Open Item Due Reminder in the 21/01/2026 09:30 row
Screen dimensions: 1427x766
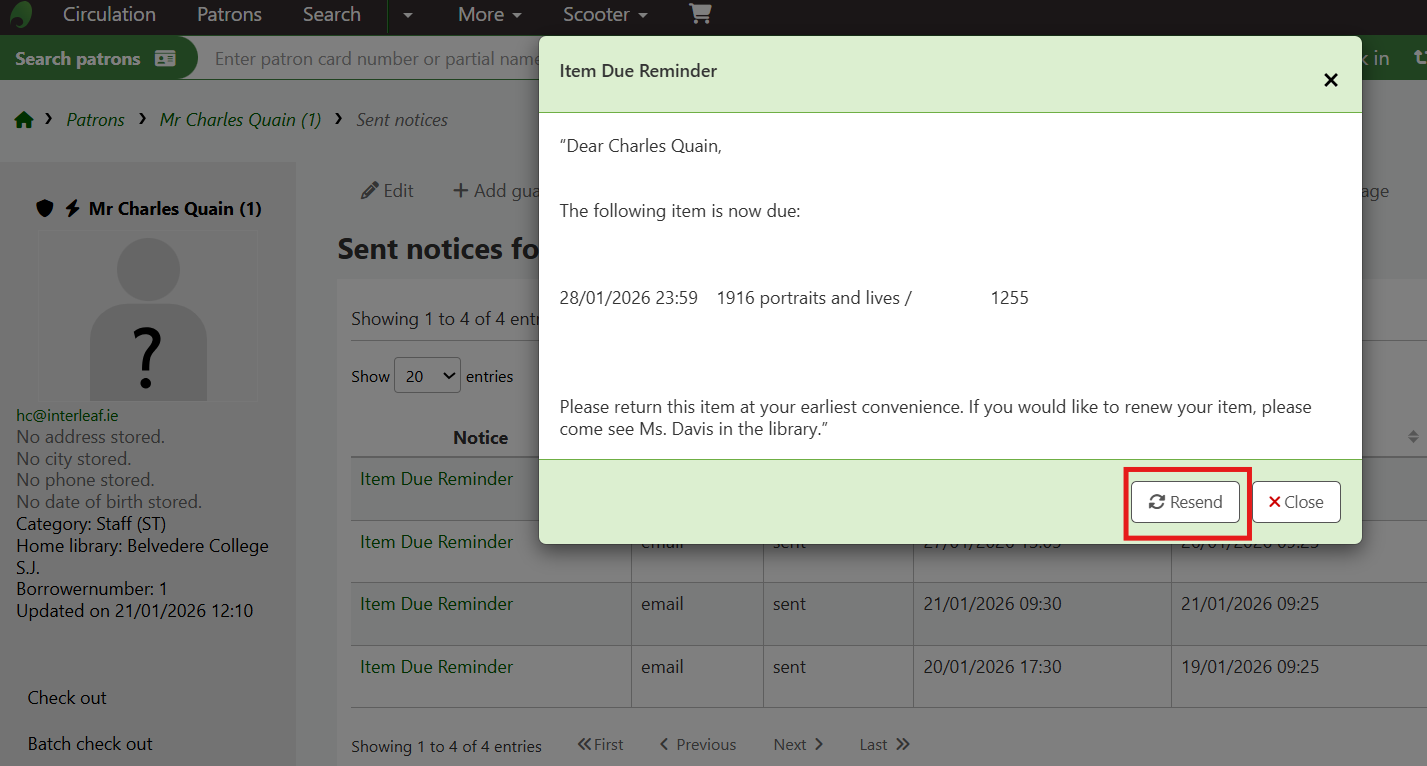pos(437,604)
